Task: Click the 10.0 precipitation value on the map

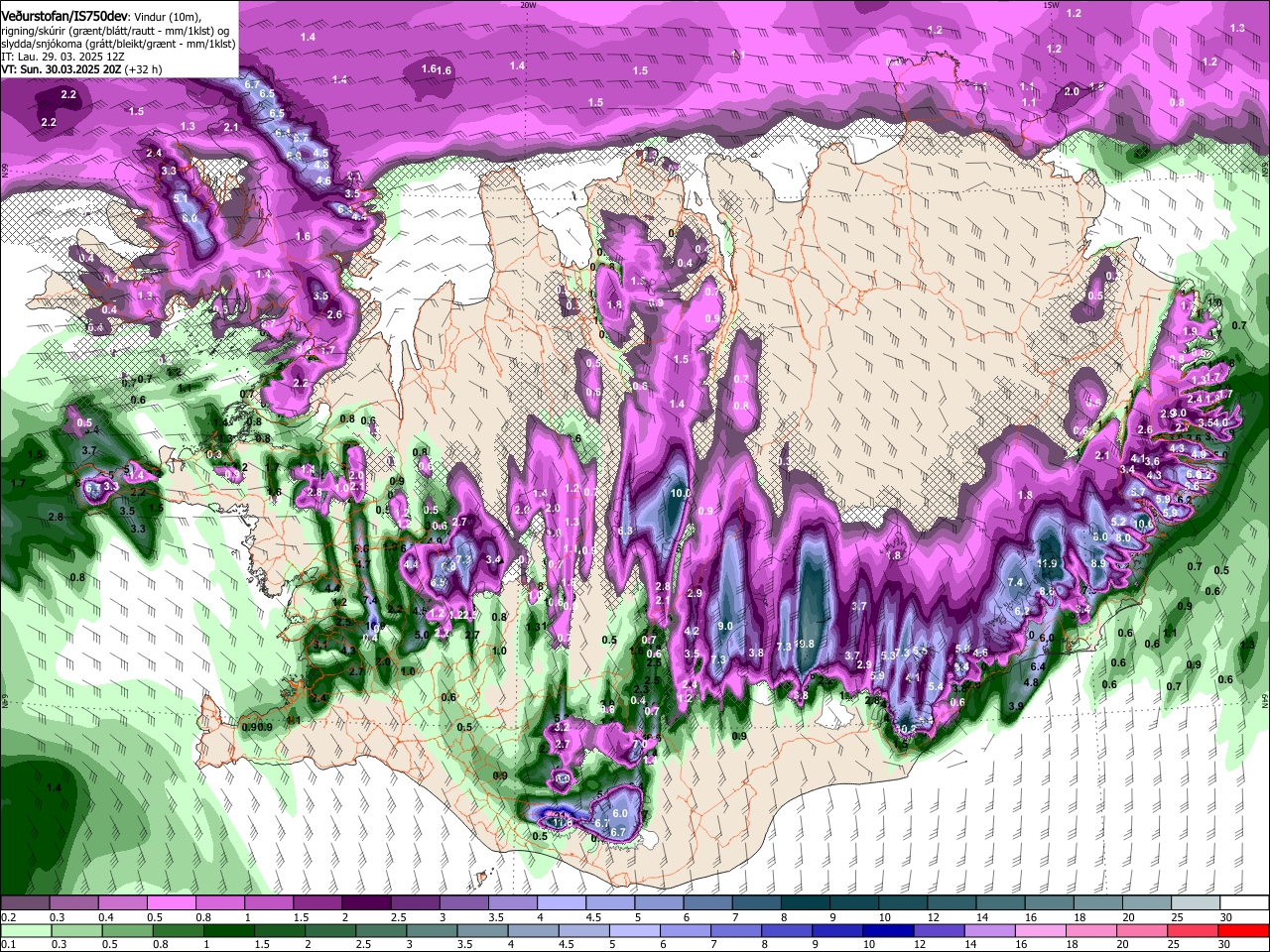Action: coord(681,493)
